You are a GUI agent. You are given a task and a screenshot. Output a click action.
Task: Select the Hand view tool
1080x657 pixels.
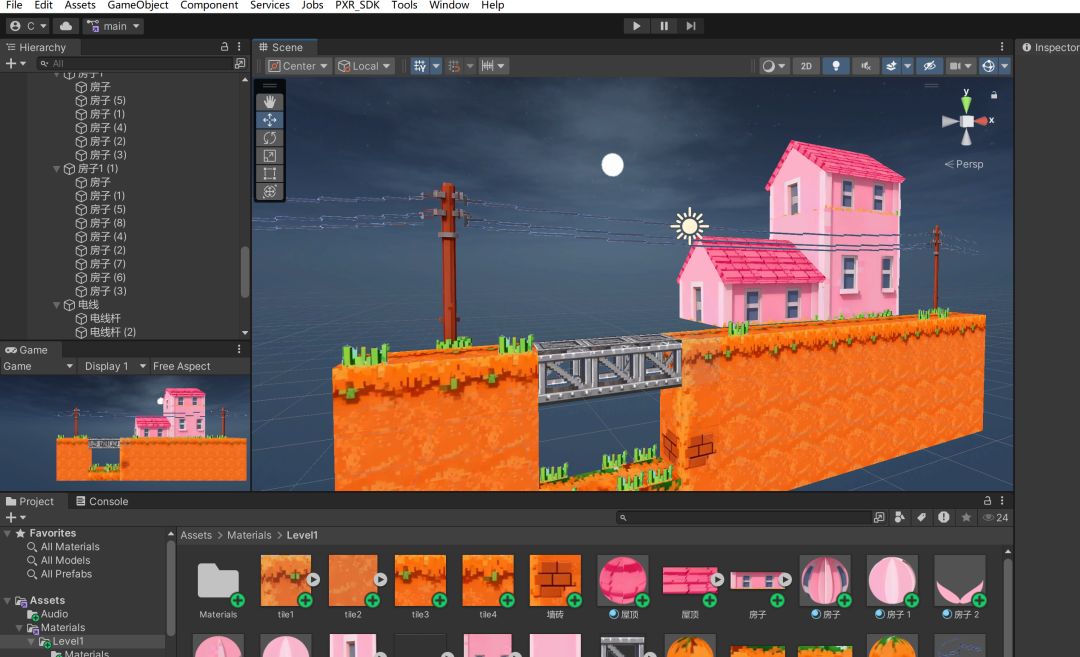point(270,102)
